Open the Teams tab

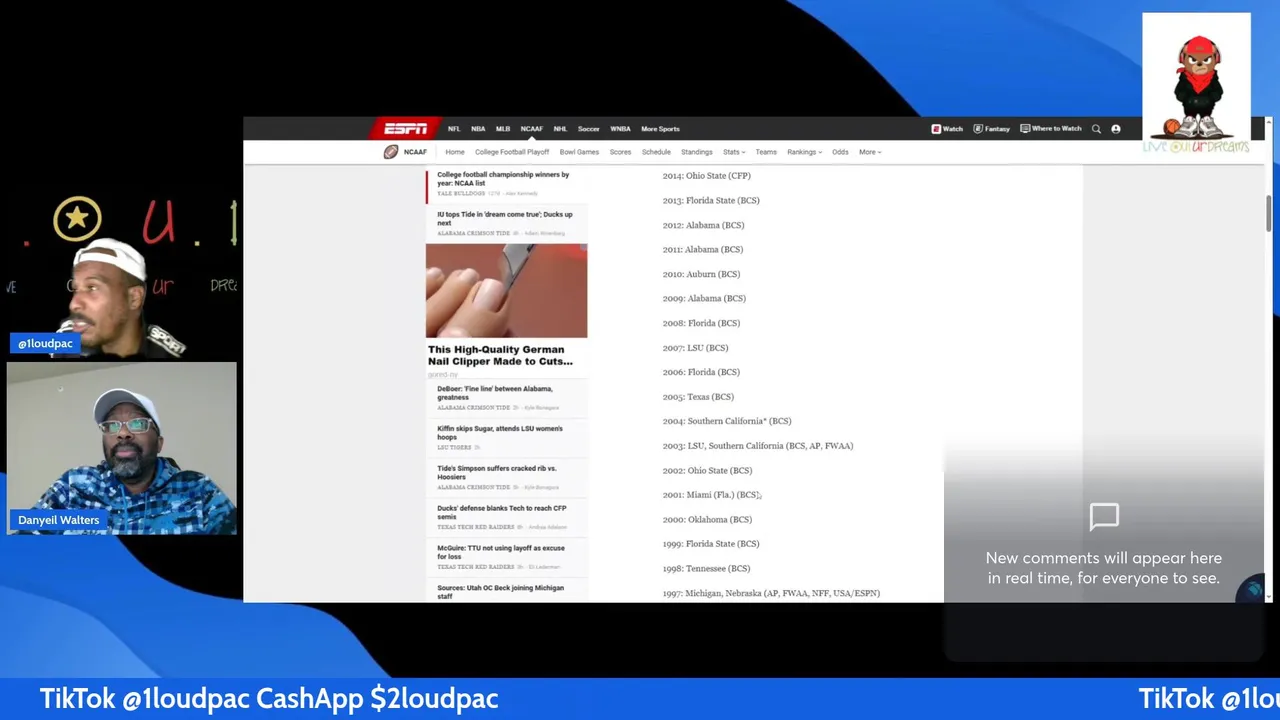(x=766, y=152)
